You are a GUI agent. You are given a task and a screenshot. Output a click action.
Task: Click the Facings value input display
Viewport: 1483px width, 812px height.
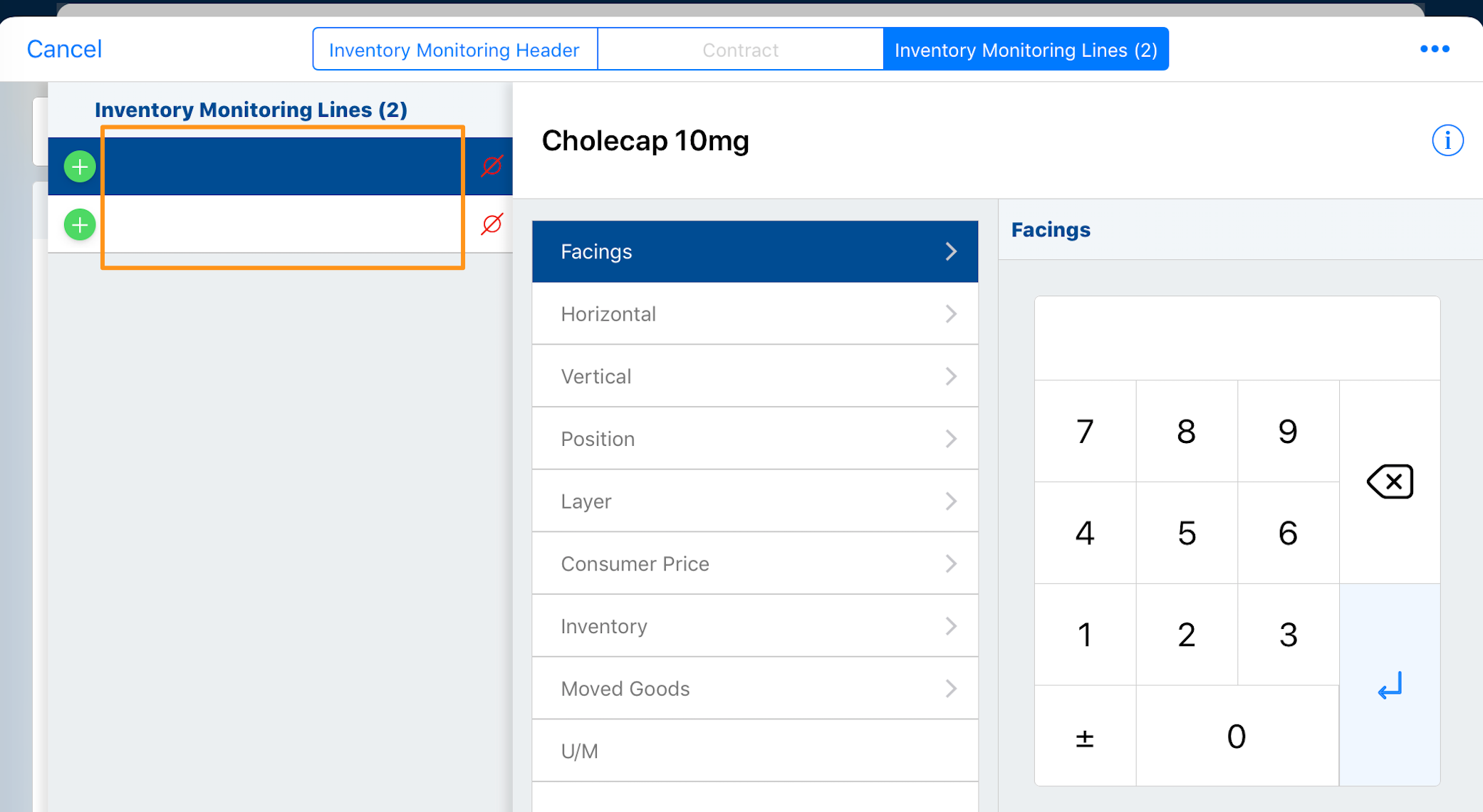[1237, 339]
